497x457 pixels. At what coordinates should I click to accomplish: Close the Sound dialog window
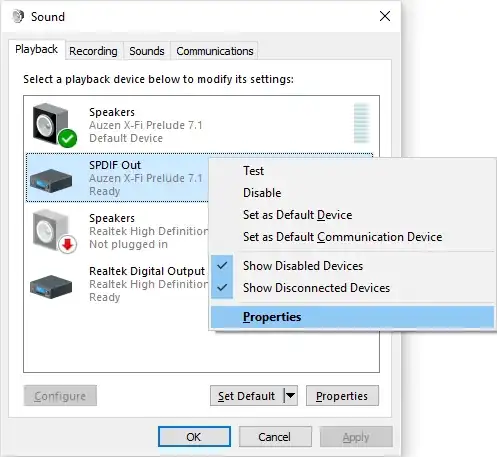[x=385, y=16]
